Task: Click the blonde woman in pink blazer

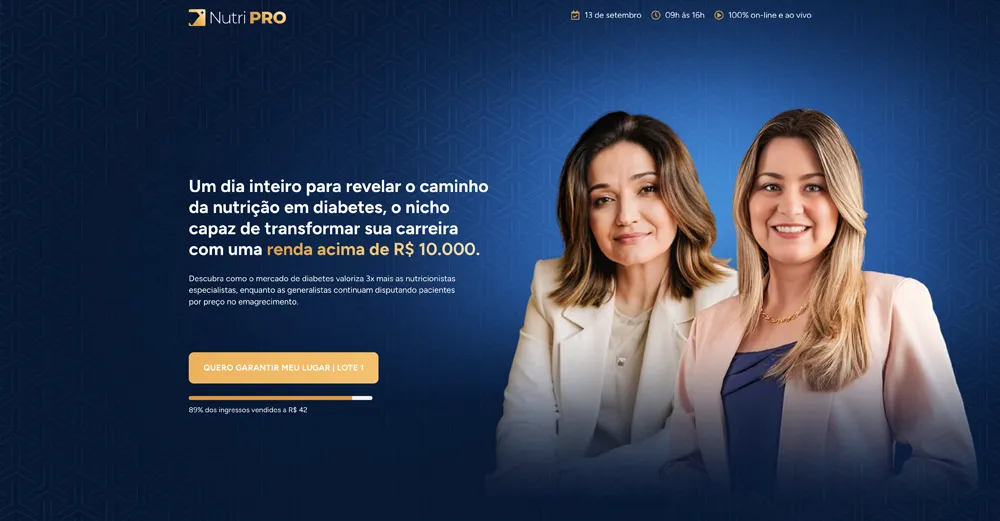Action: (823, 306)
